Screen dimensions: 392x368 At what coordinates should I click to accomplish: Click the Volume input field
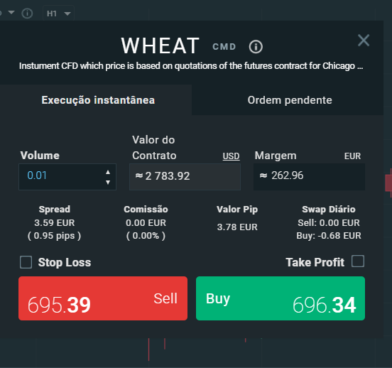[x=67, y=177]
